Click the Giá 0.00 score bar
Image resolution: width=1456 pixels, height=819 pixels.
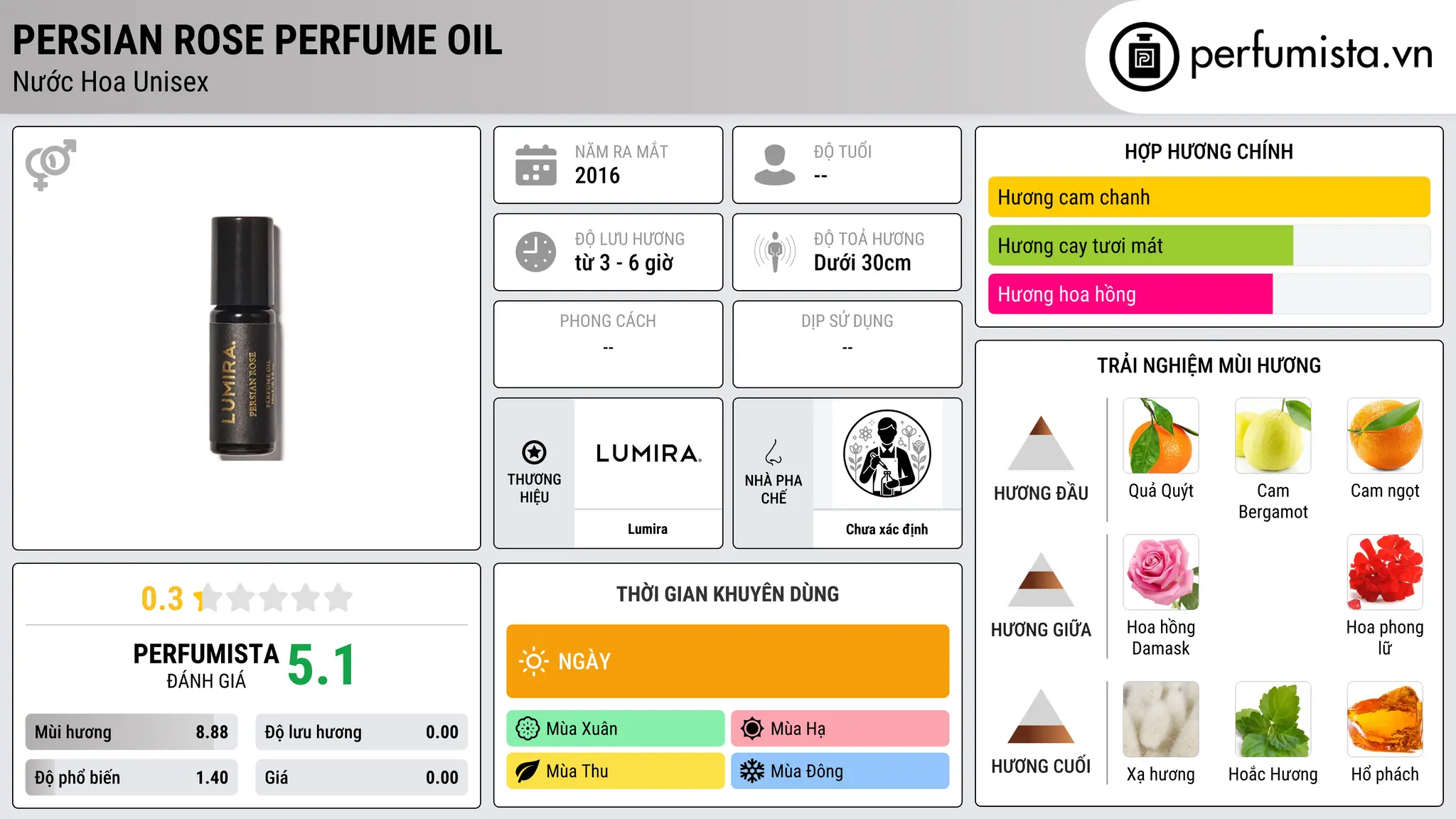[x=361, y=777]
